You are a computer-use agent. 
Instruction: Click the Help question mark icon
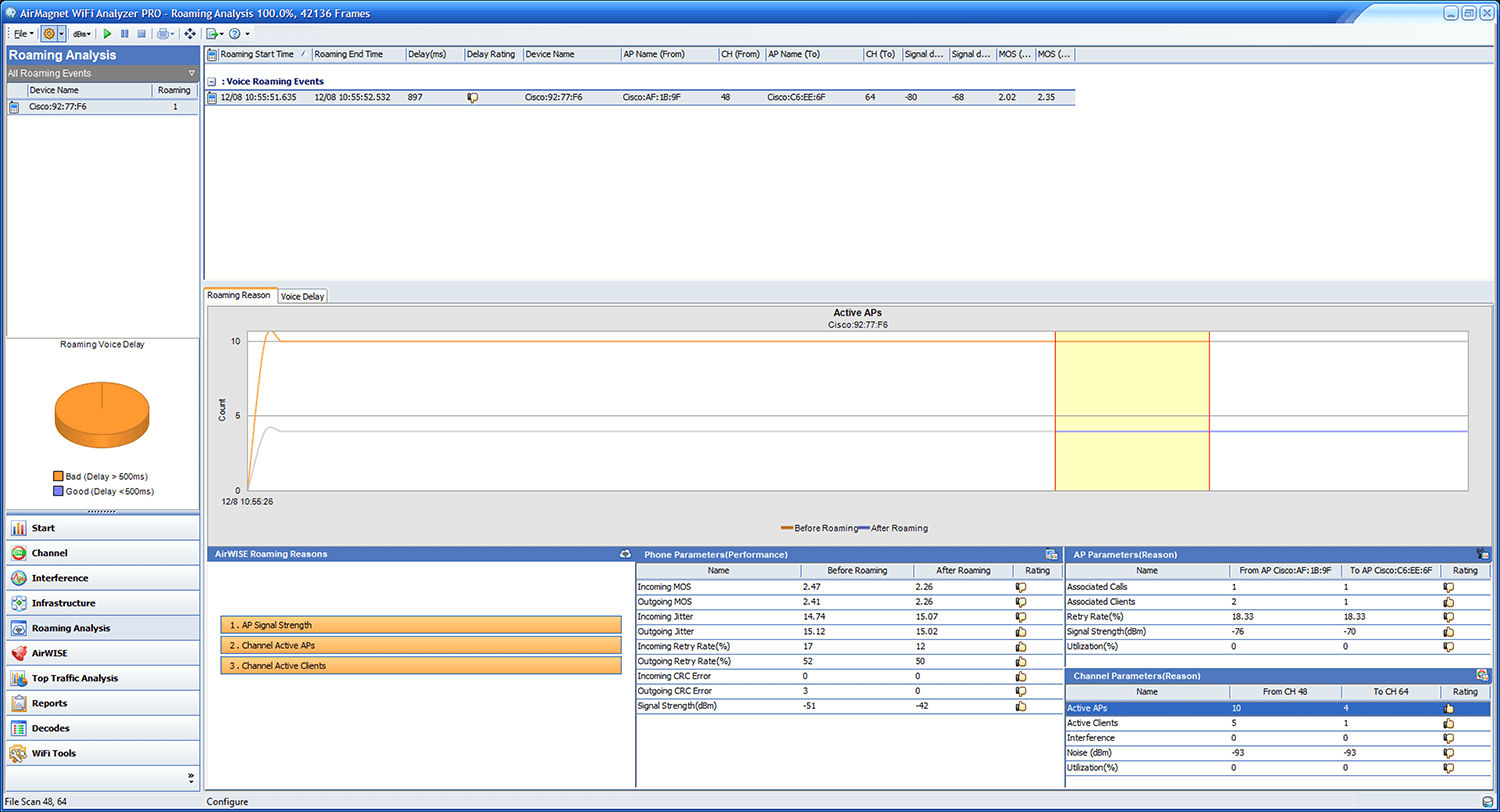click(x=234, y=34)
